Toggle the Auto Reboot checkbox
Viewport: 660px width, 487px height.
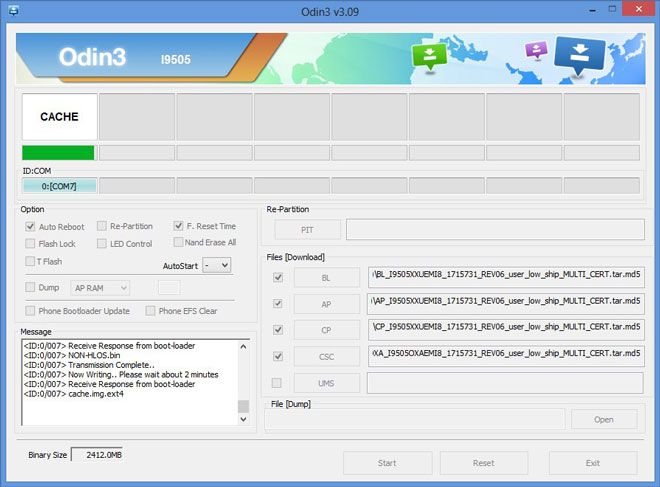30,226
